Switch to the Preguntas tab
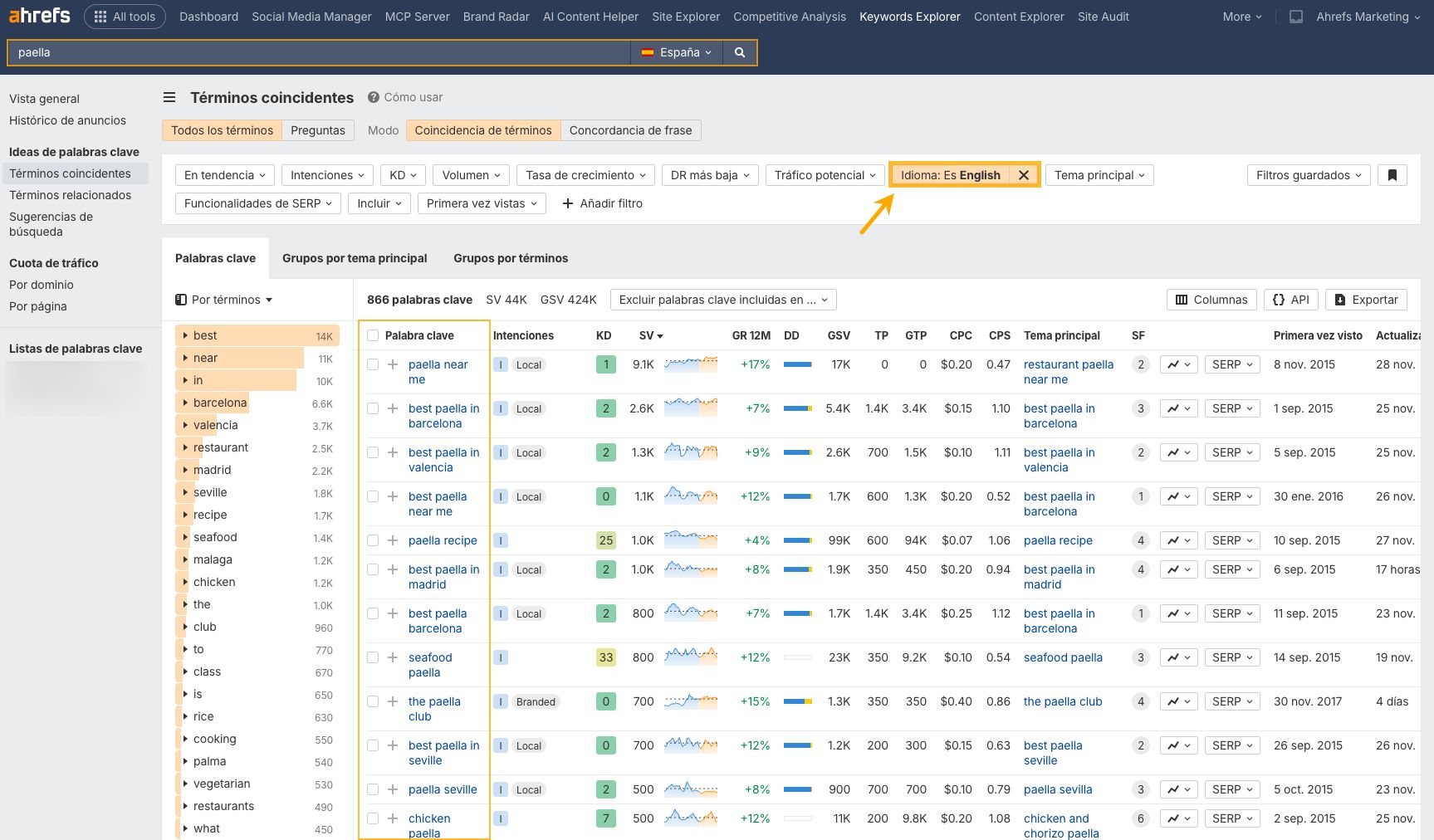The image size is (1434, 840). pos(318,129)
